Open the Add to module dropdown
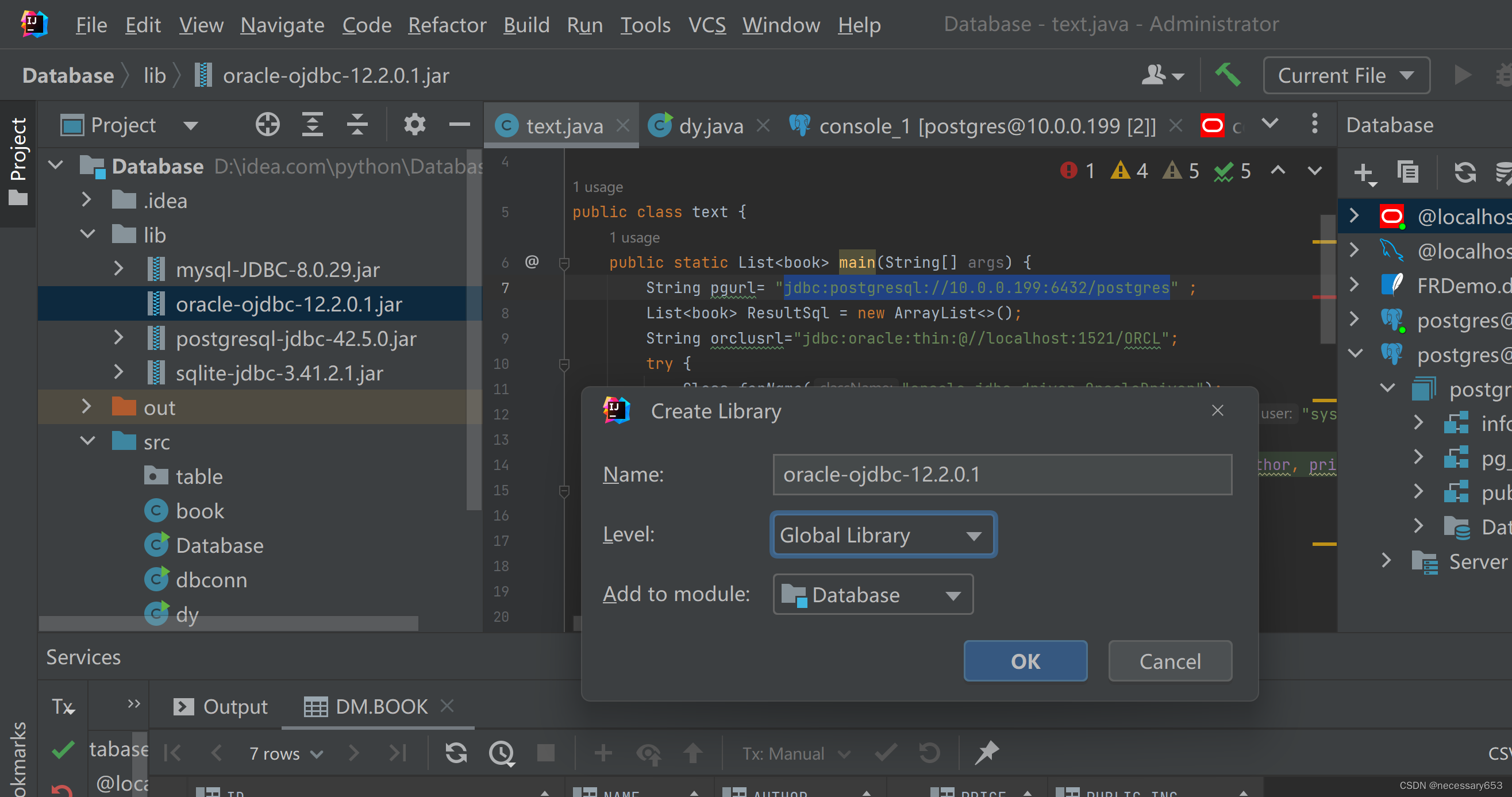 [x=873, y=595]
